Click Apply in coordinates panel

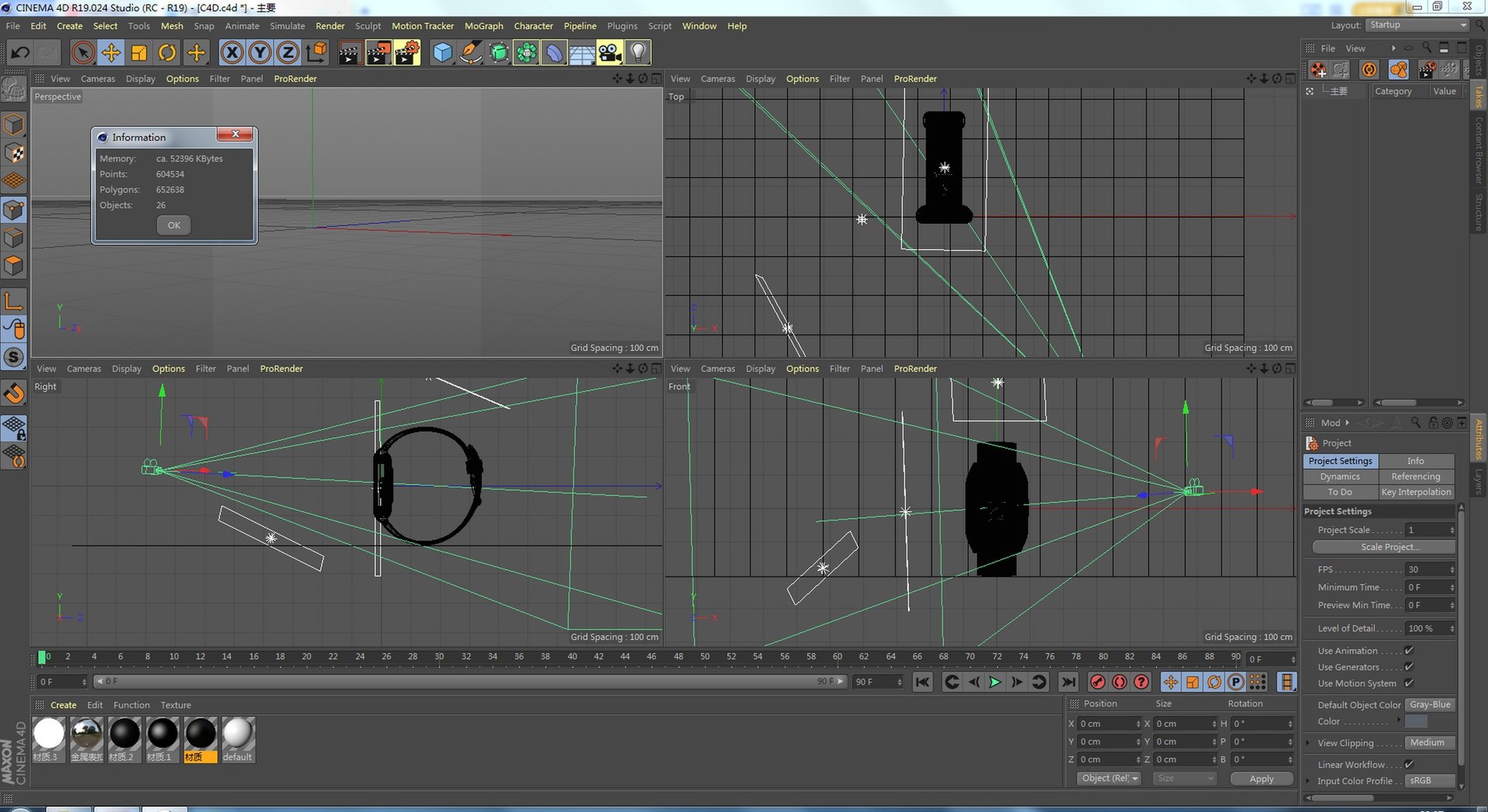tap(1262, 779)
